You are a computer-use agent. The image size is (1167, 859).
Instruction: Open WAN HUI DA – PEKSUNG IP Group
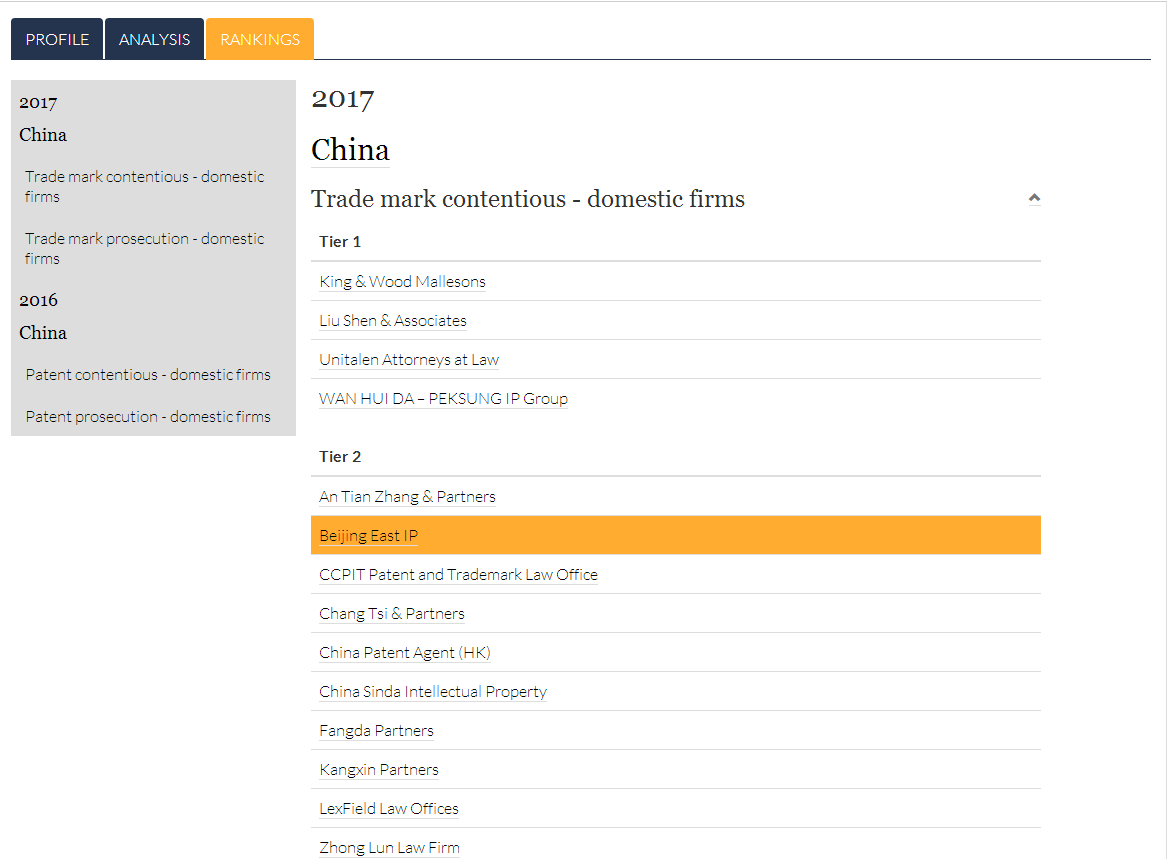click(x=443, y=398)
